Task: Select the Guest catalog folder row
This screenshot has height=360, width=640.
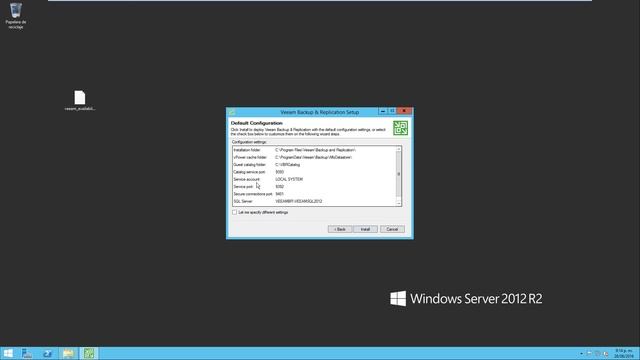Action: click(x=314, y=164)
